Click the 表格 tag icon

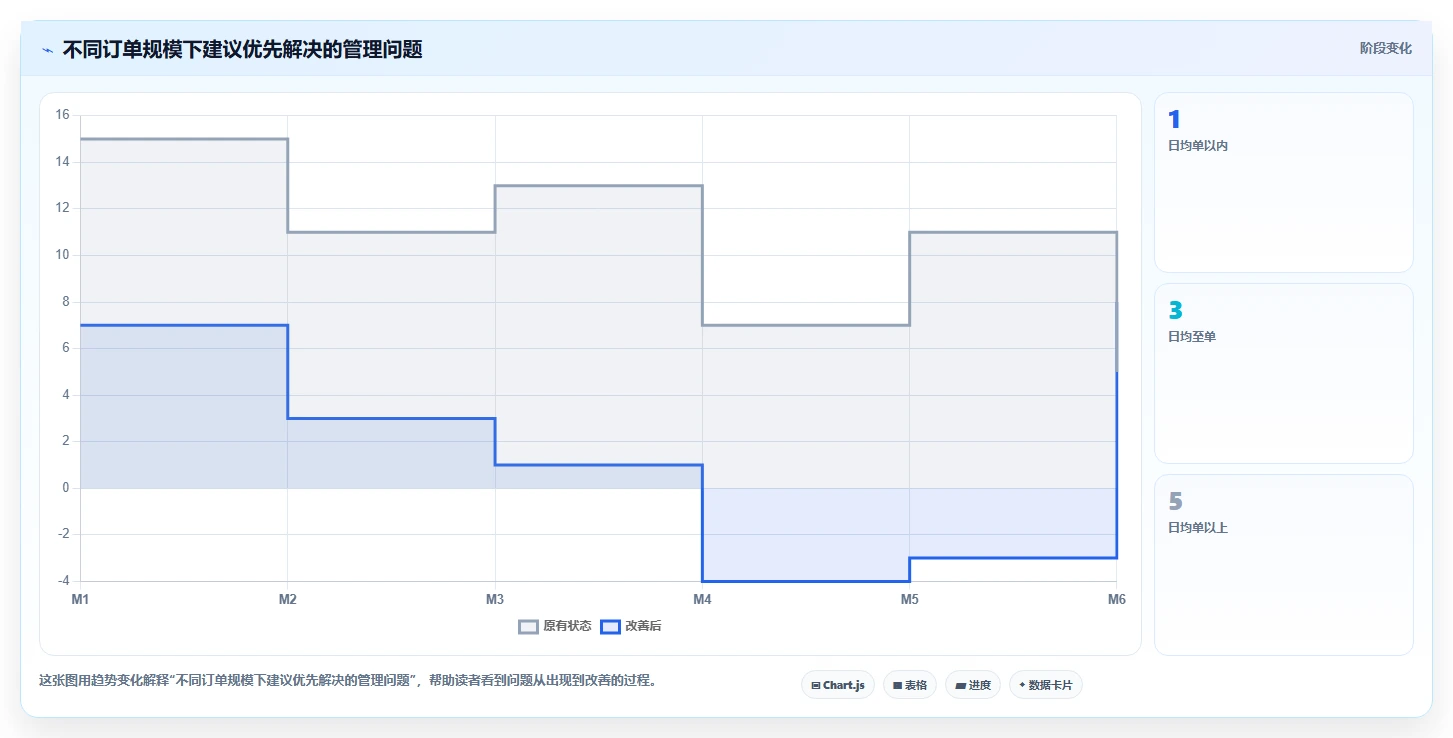[897, 686]
